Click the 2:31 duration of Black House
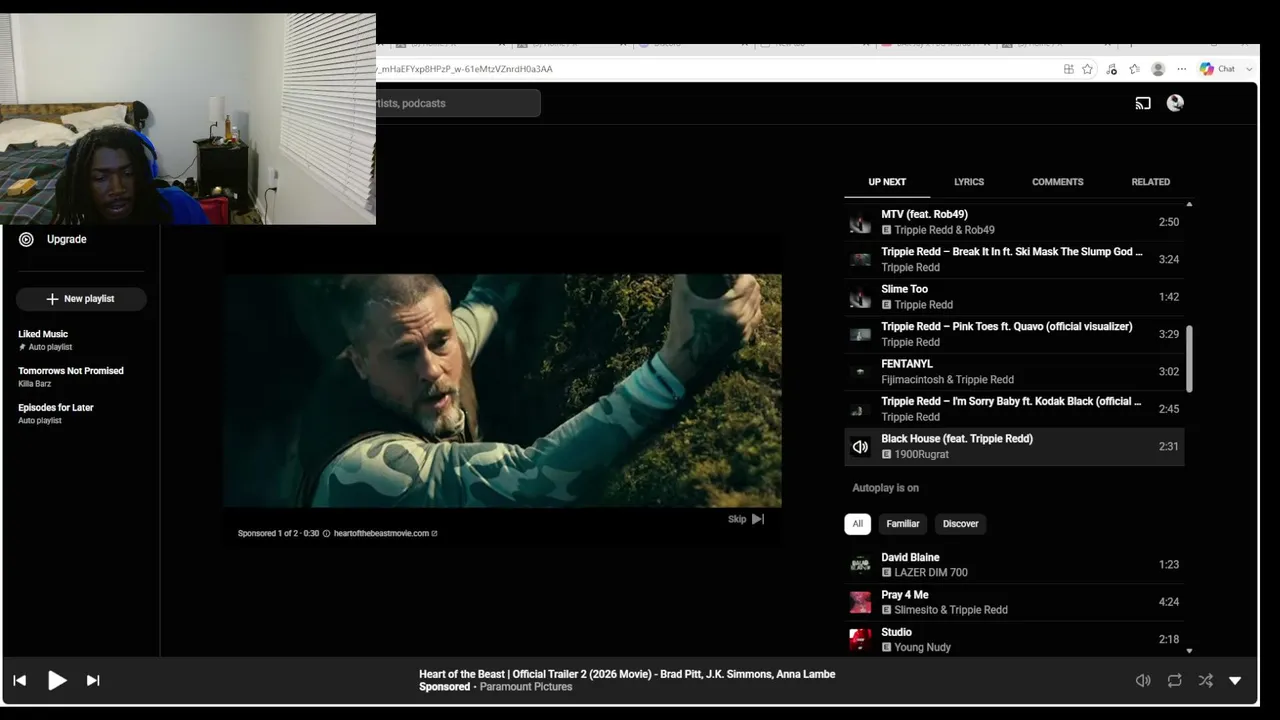Screen dimensions: 1280x720 coord(1169,447)
